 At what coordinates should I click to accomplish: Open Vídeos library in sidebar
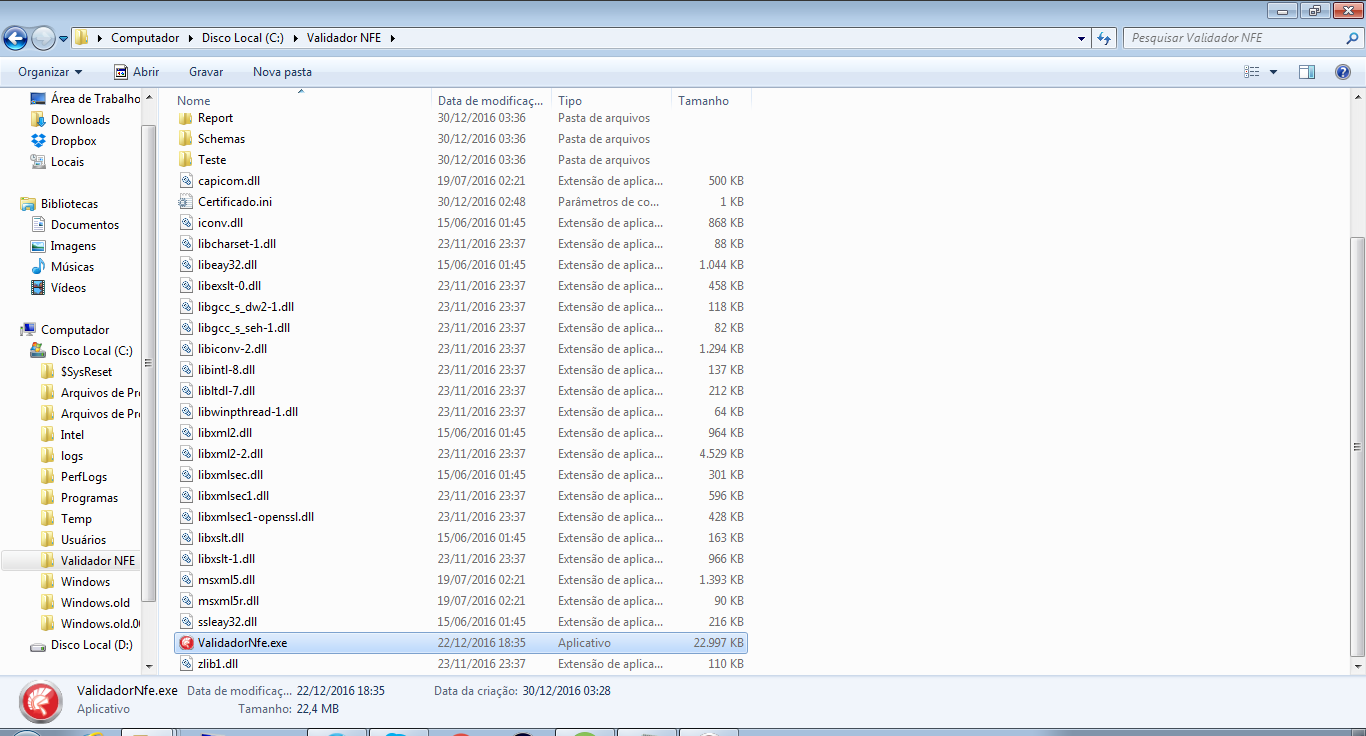(x=68, y=288)
